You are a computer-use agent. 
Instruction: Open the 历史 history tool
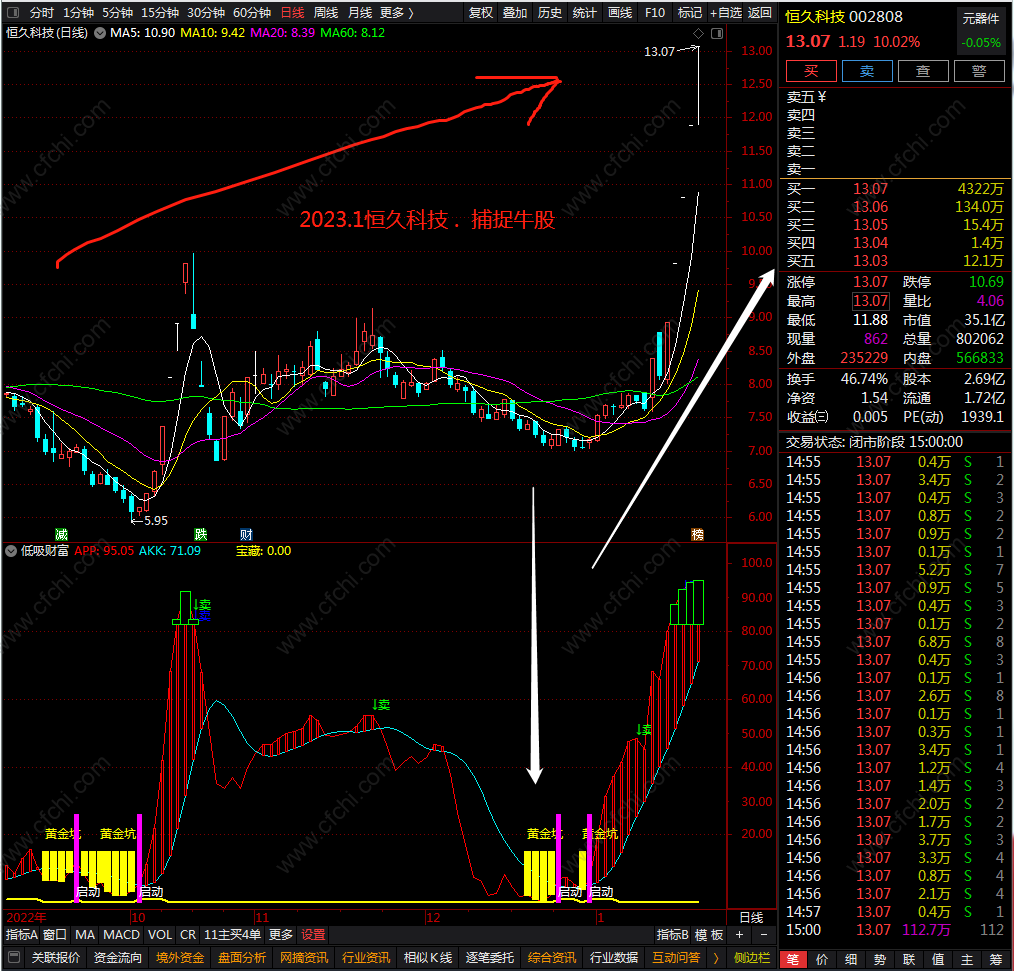coord(550,12)
